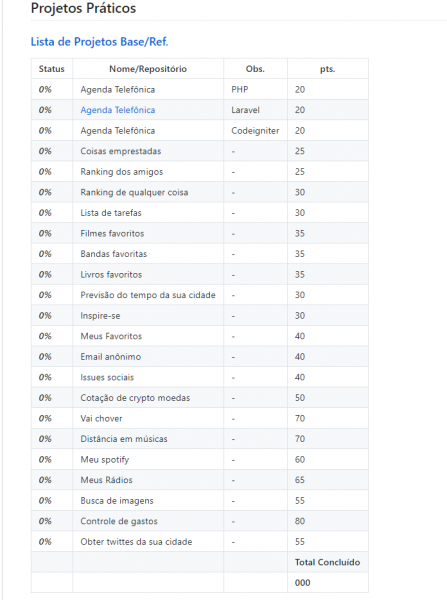Viewport: 447px width, 600px height.
Task: Click the Total Concluído label cell
Action: 328,562
